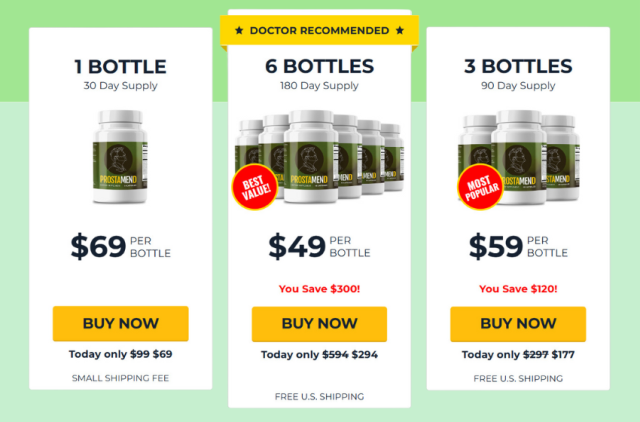Click the 3 BOTTLES heading
640x422 pixels.
tap(518, 66)
